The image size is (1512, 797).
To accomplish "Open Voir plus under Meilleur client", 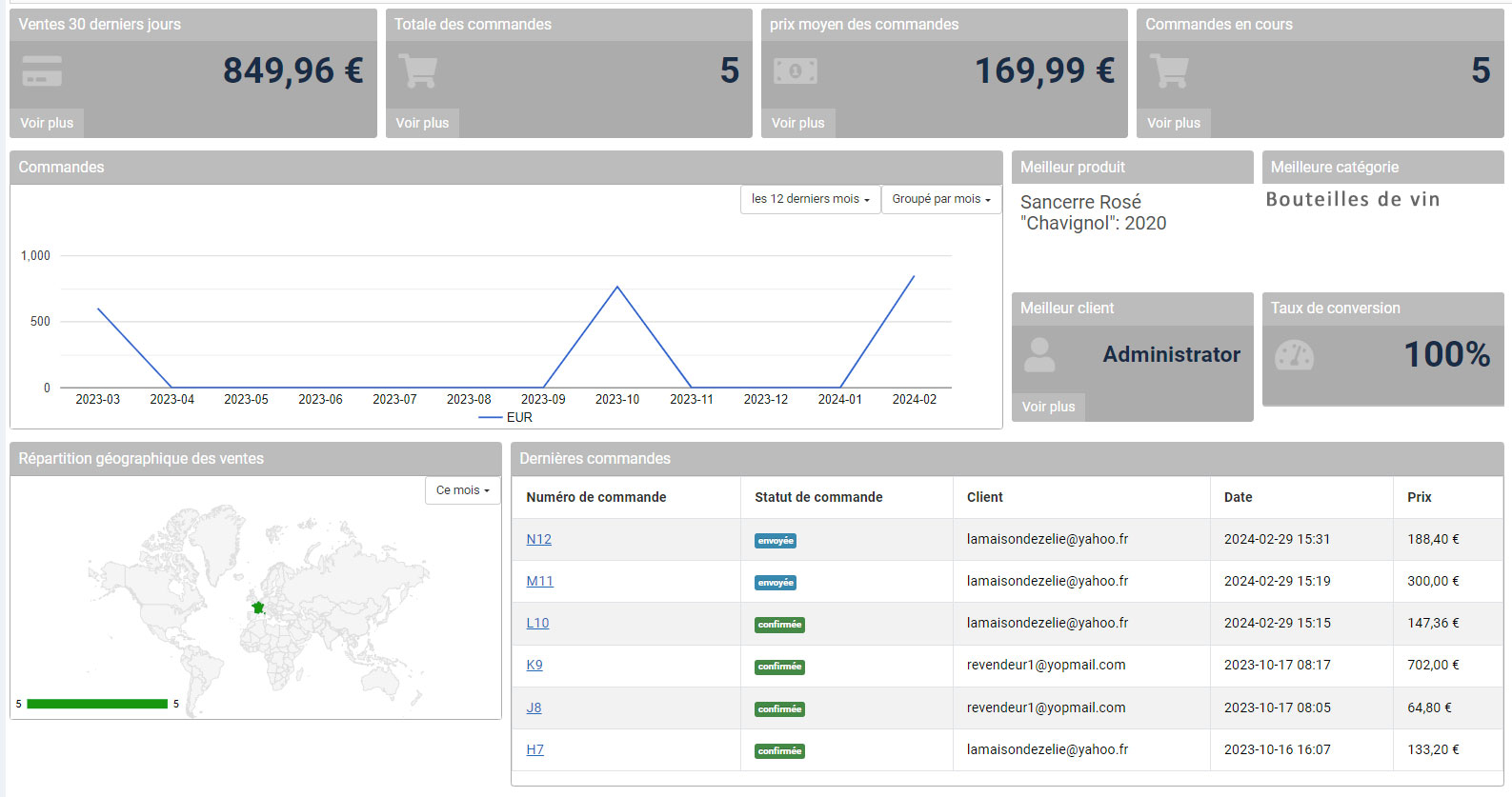I will coord(1048,407).
